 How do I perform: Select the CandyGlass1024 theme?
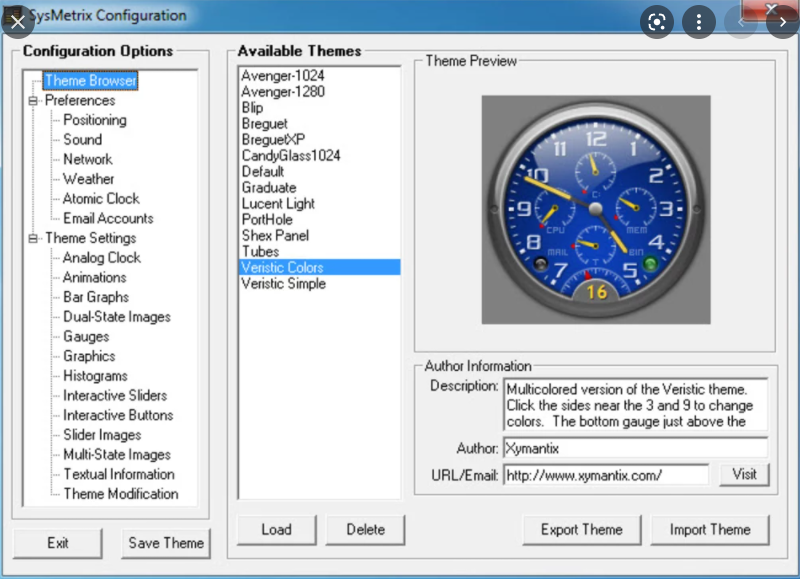319,156
